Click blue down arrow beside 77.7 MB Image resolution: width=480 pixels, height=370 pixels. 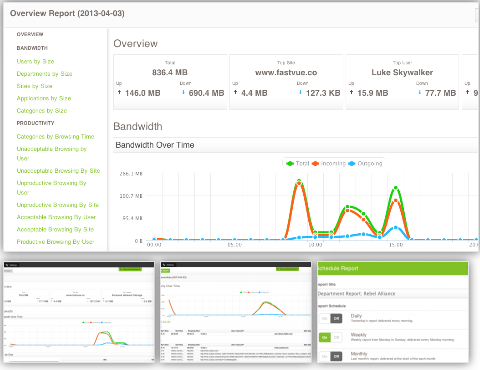[420, 92]
